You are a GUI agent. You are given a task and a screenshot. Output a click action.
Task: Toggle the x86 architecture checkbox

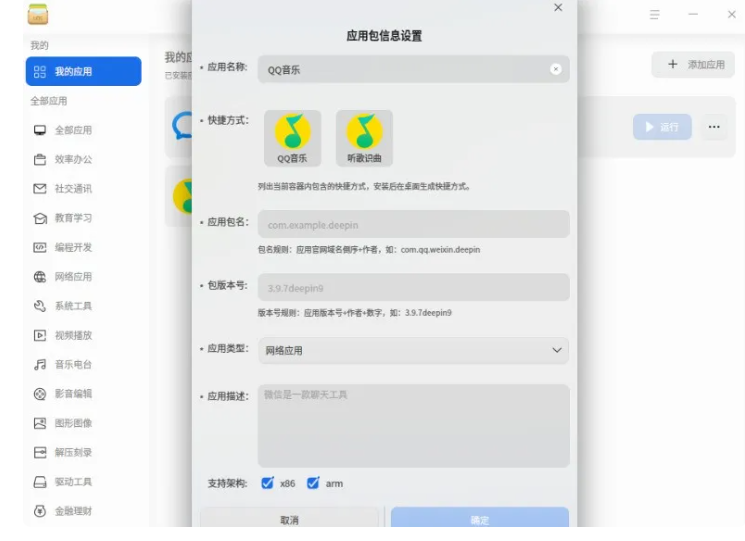[267, 483]
